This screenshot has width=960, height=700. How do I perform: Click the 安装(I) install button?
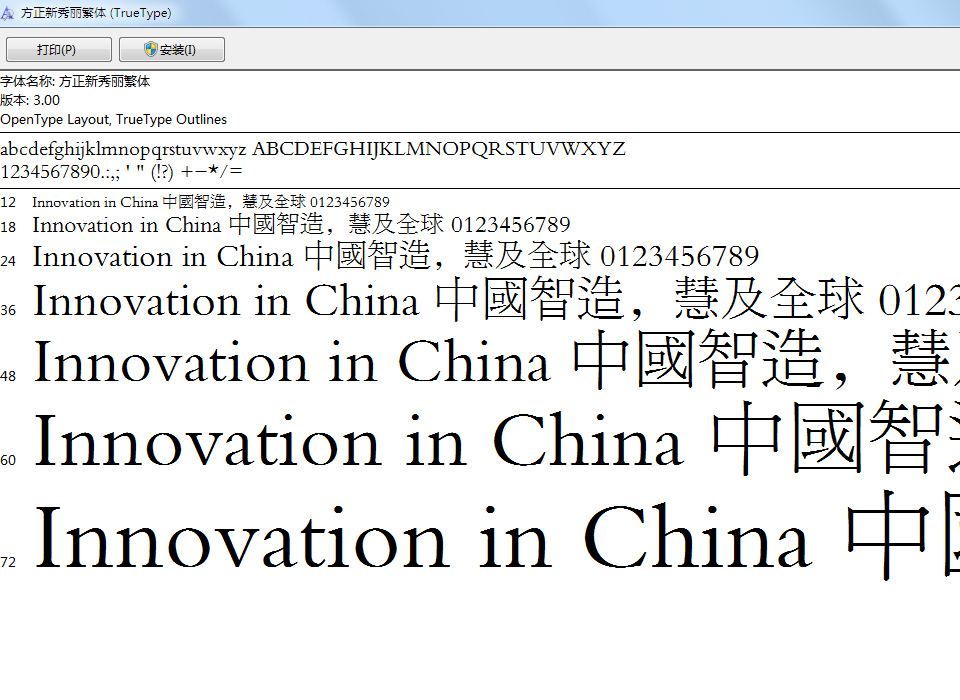(x=171, y=50)
